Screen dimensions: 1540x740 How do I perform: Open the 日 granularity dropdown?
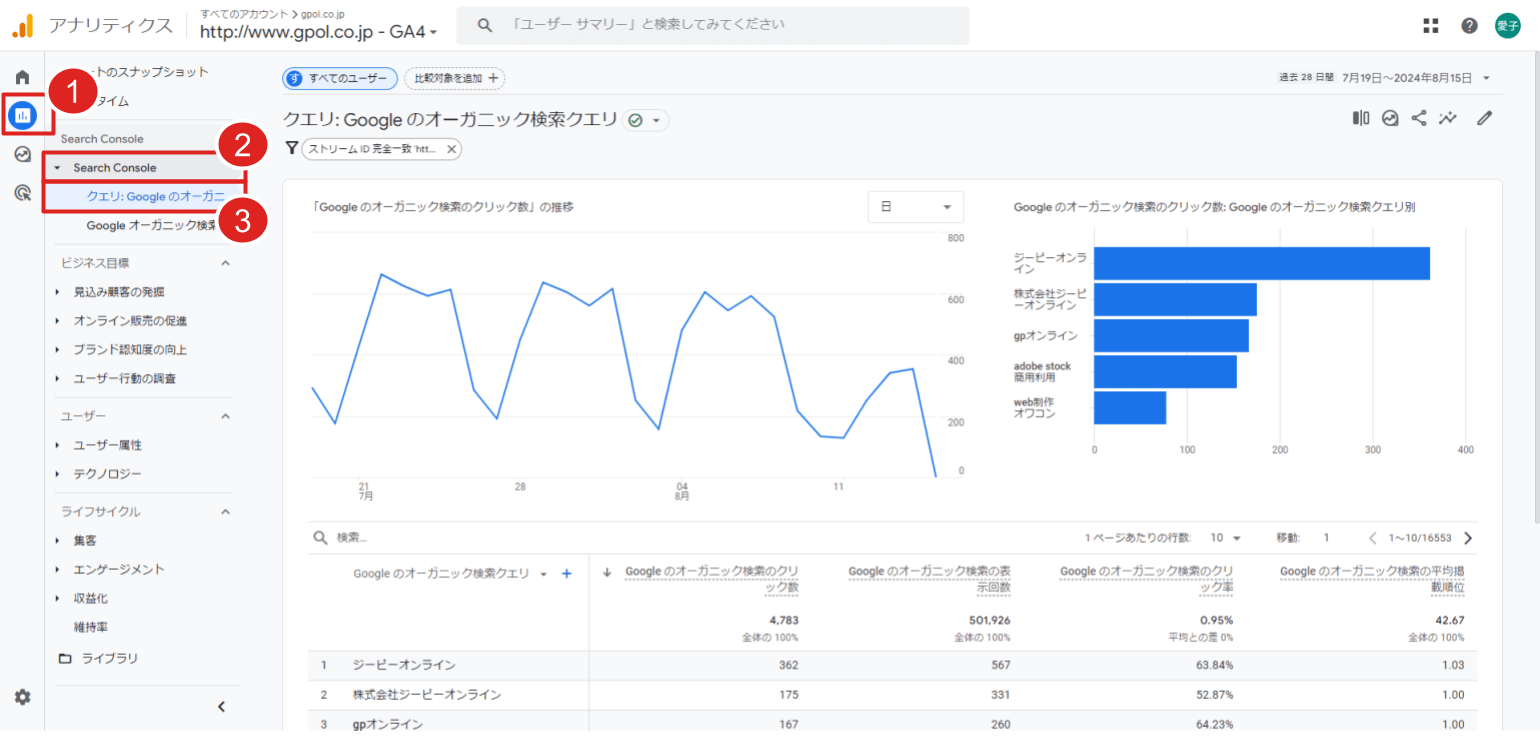click(x=916, y=207)
